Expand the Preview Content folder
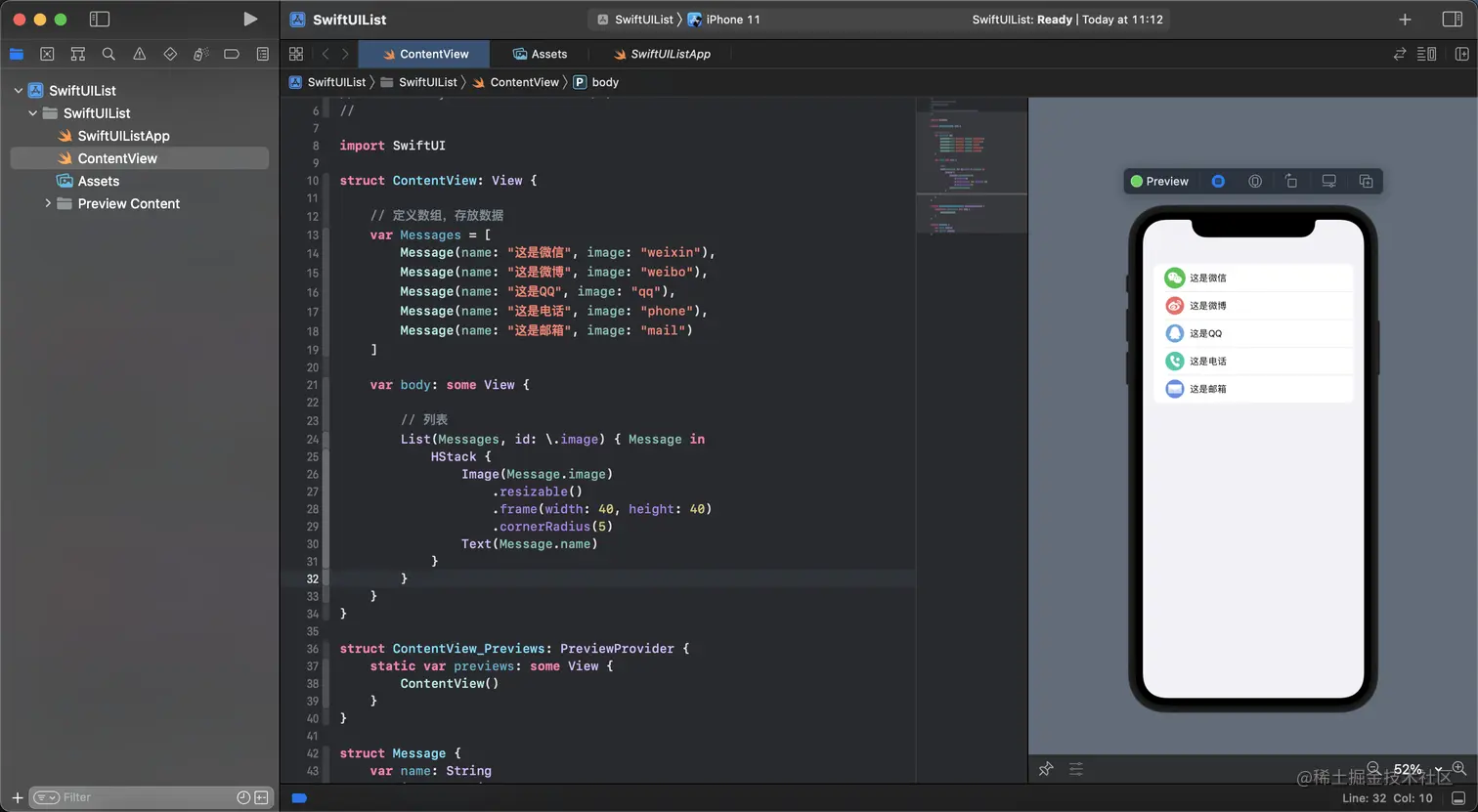Image resolution: width=1478 pixels, height=812 pixels. (47, 203)
